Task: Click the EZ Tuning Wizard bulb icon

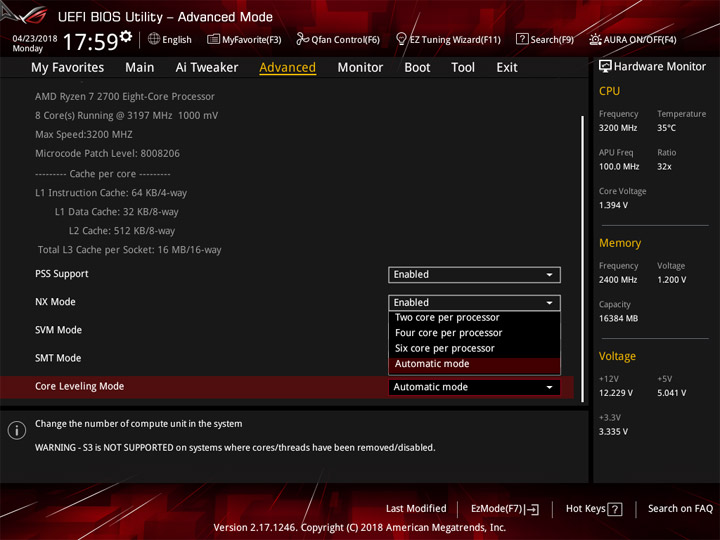Action: (x=401, y=39)
